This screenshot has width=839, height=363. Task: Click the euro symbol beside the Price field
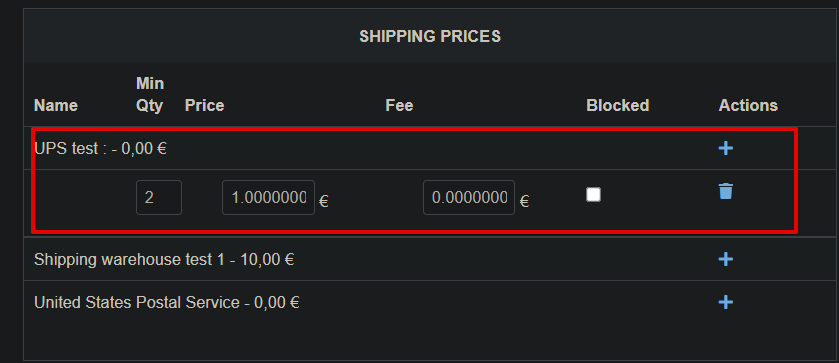(323, 201)
